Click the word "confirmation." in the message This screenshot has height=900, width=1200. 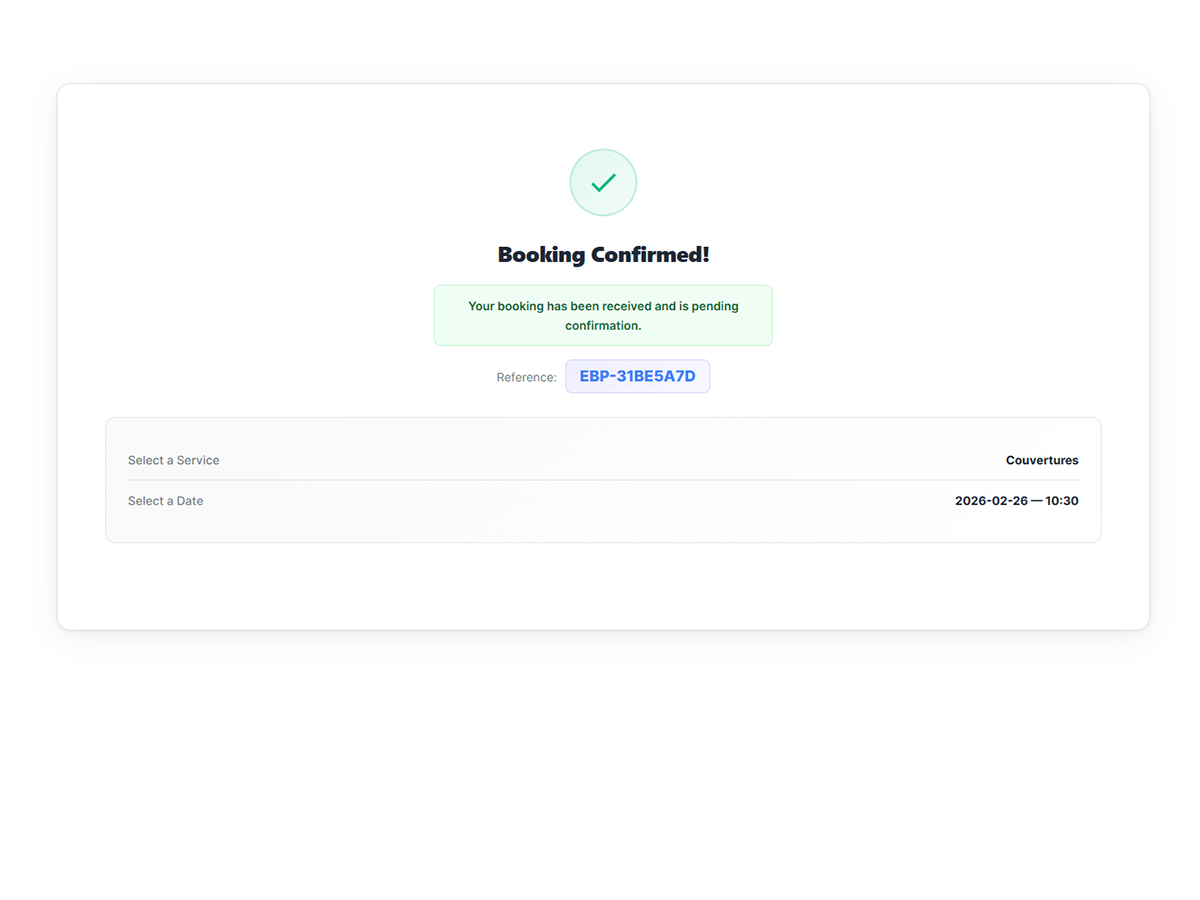coord(603,326)
